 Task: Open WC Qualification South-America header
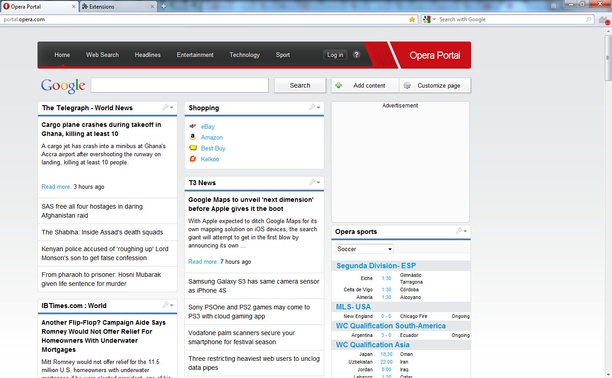tap(391, 326)
